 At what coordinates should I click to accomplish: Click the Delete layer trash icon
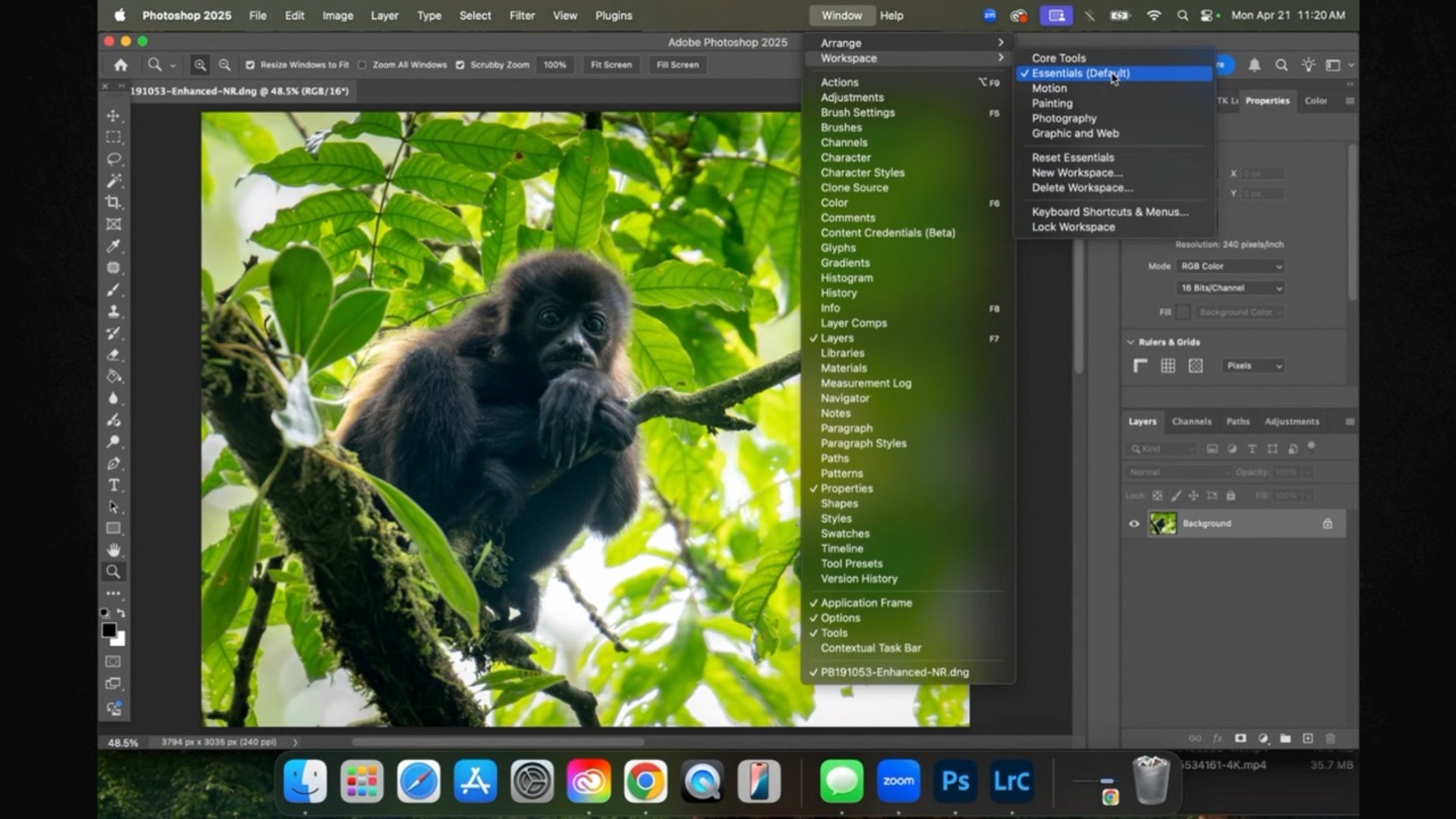(1331, 739)
